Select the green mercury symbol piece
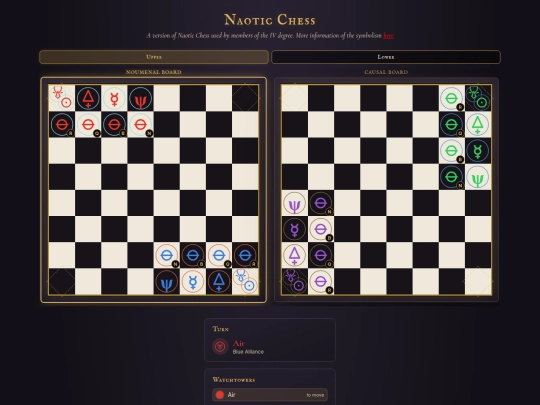The height and width of the screenshot is (405, 540). pyautogui.click(x=478, y=150)
